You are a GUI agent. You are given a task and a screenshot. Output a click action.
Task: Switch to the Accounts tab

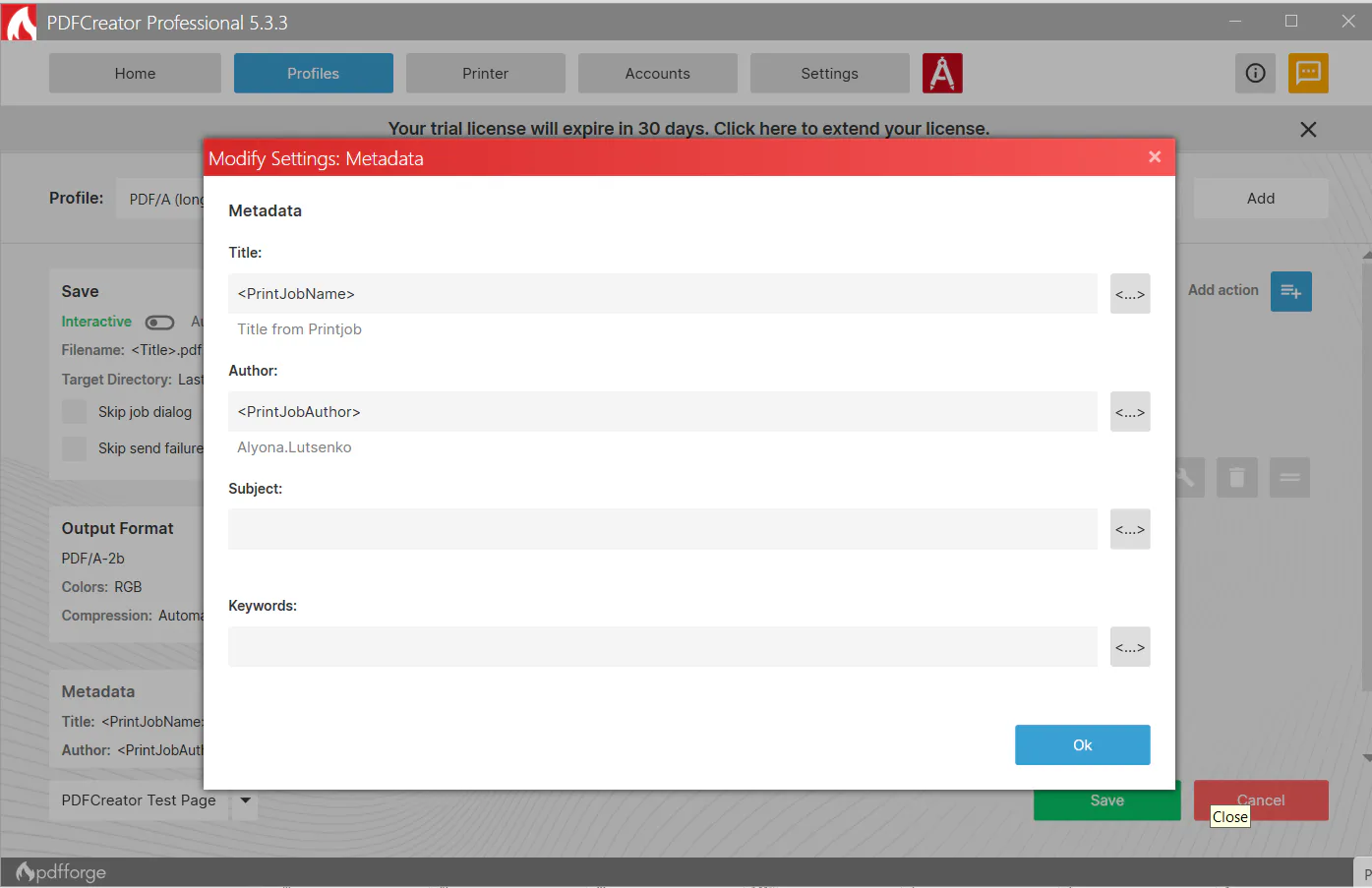click(x=657, y=73)
